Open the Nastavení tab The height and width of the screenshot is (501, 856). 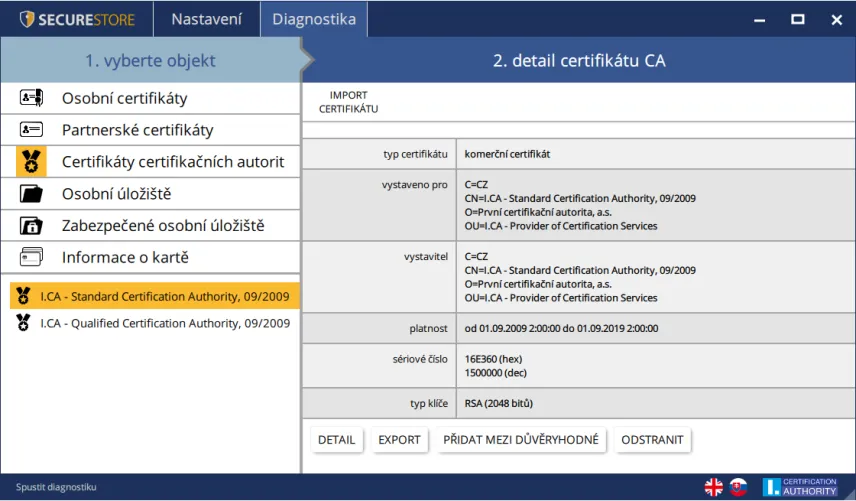tap(206, 19)
